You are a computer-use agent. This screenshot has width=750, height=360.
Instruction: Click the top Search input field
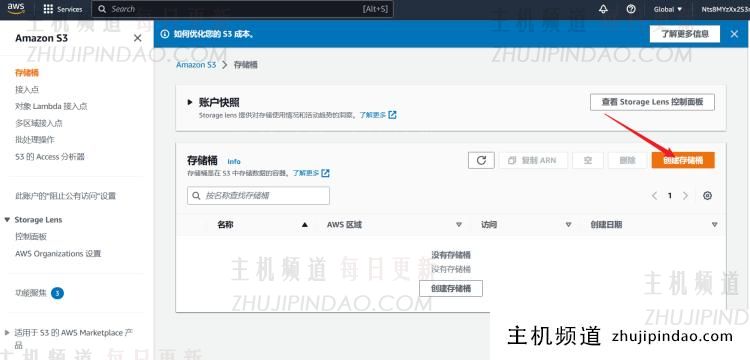click(243, 9)
